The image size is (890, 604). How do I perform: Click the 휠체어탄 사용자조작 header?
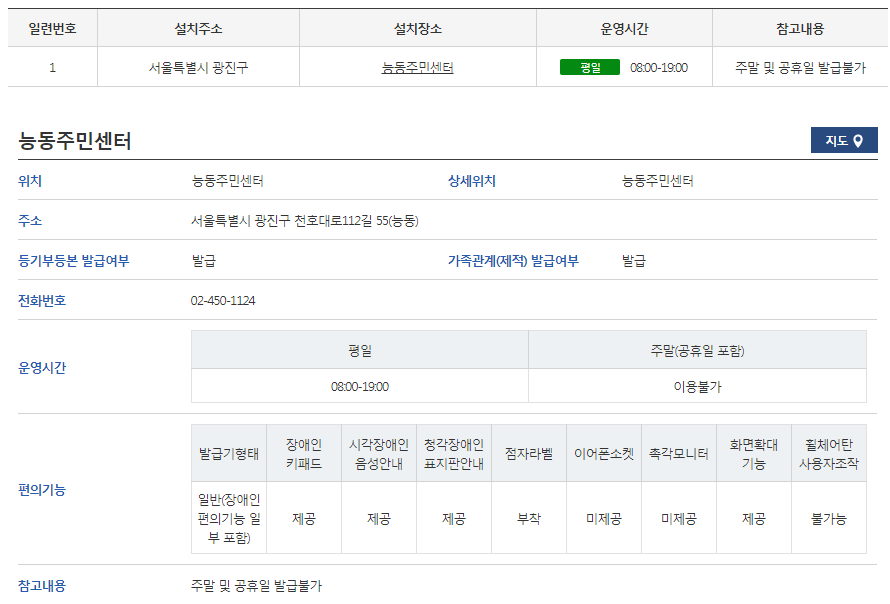point(829,454)
